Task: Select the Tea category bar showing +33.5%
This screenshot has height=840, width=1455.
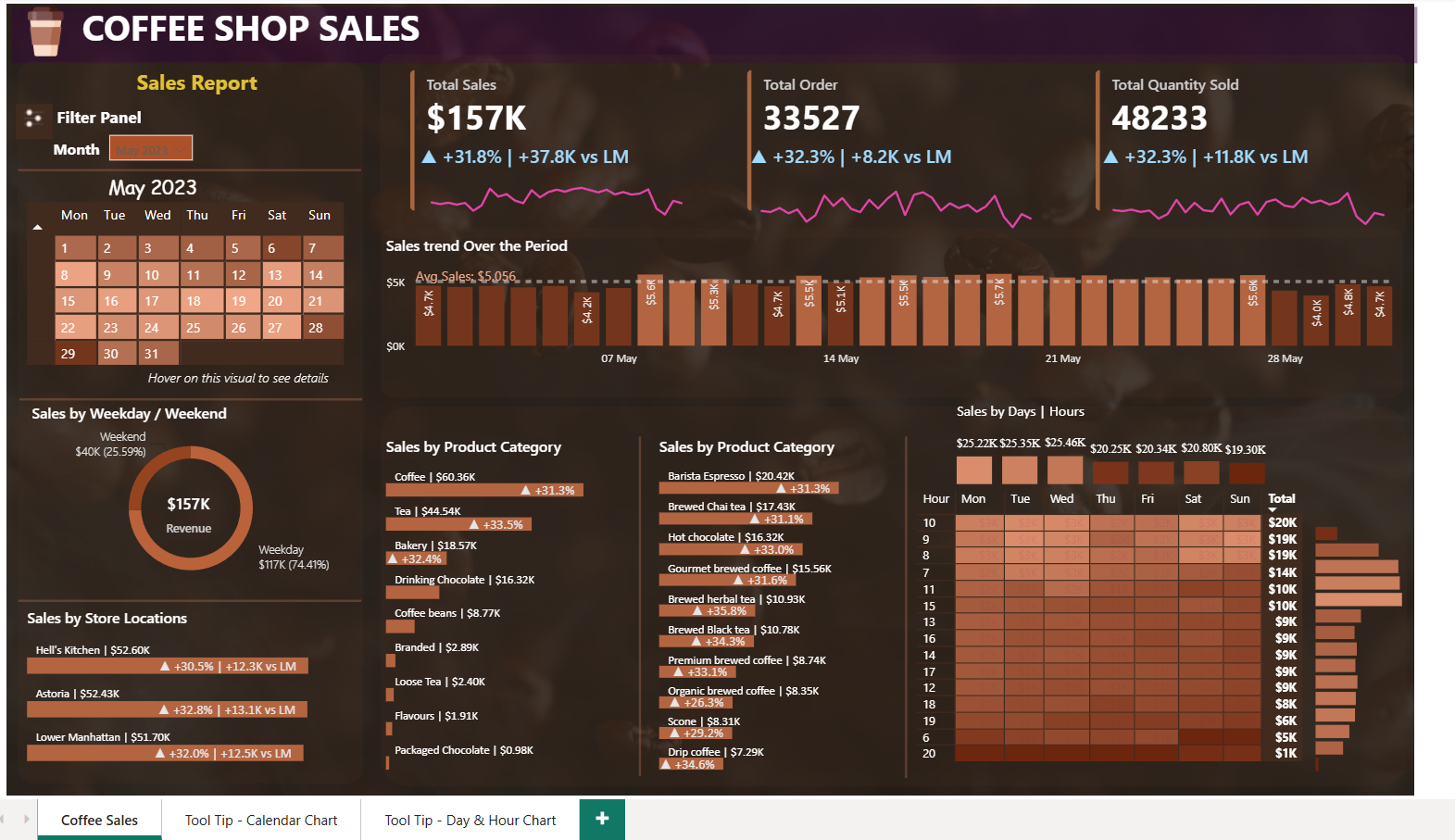Action: pyautogui.click(x=458, y=524)
